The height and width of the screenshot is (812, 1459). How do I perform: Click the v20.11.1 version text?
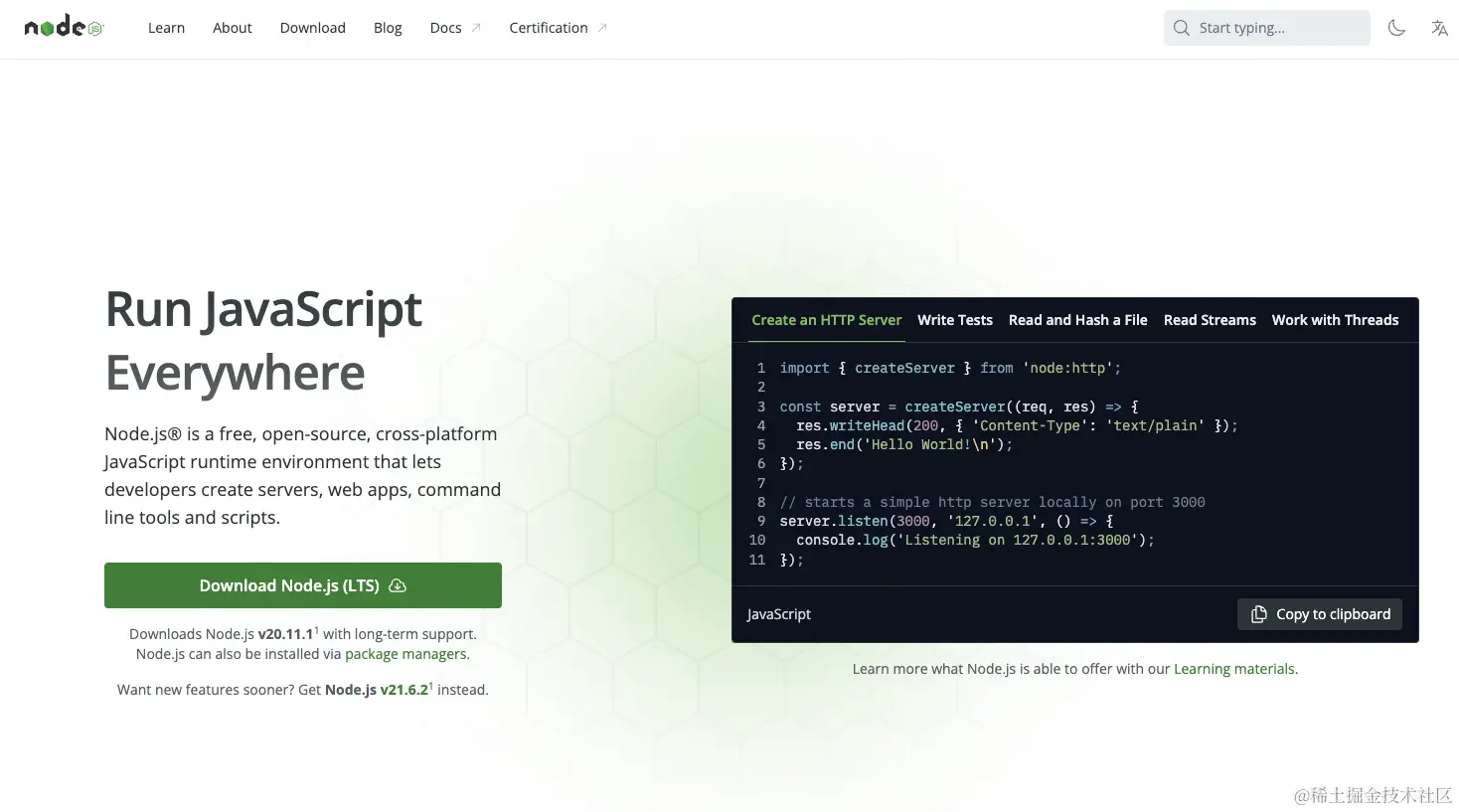pos(286,634)
